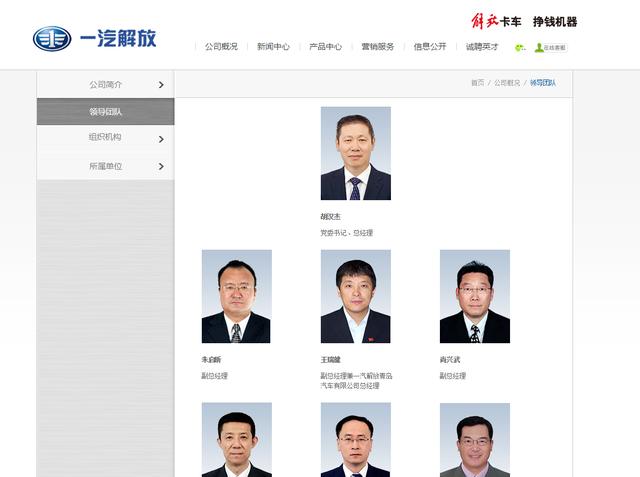The width and height of the screenshot is (640, 477).
Task: Expand the 组织机构 sidebar chevron
Action: [161, 139]
